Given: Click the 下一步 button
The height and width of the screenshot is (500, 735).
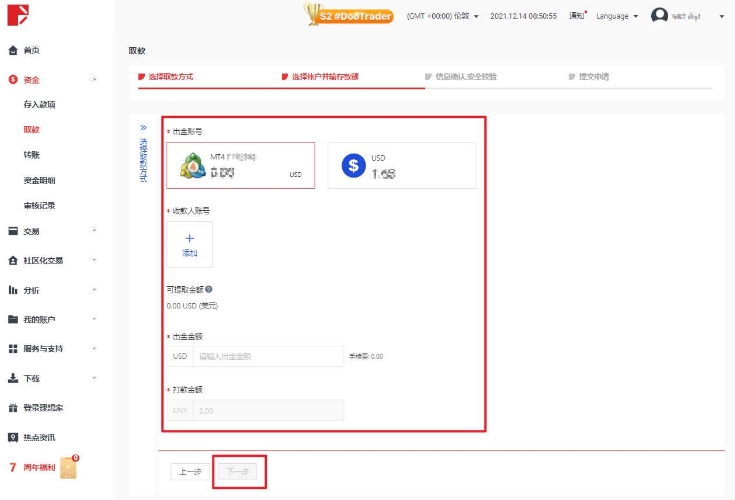Looking at the screenshot, I should 239,471.
